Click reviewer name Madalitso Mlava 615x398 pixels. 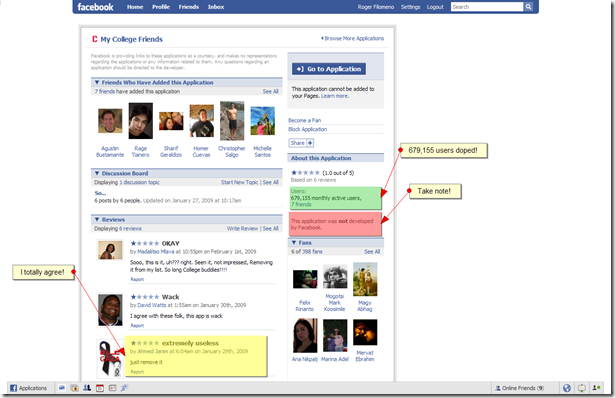pos(156,252)
